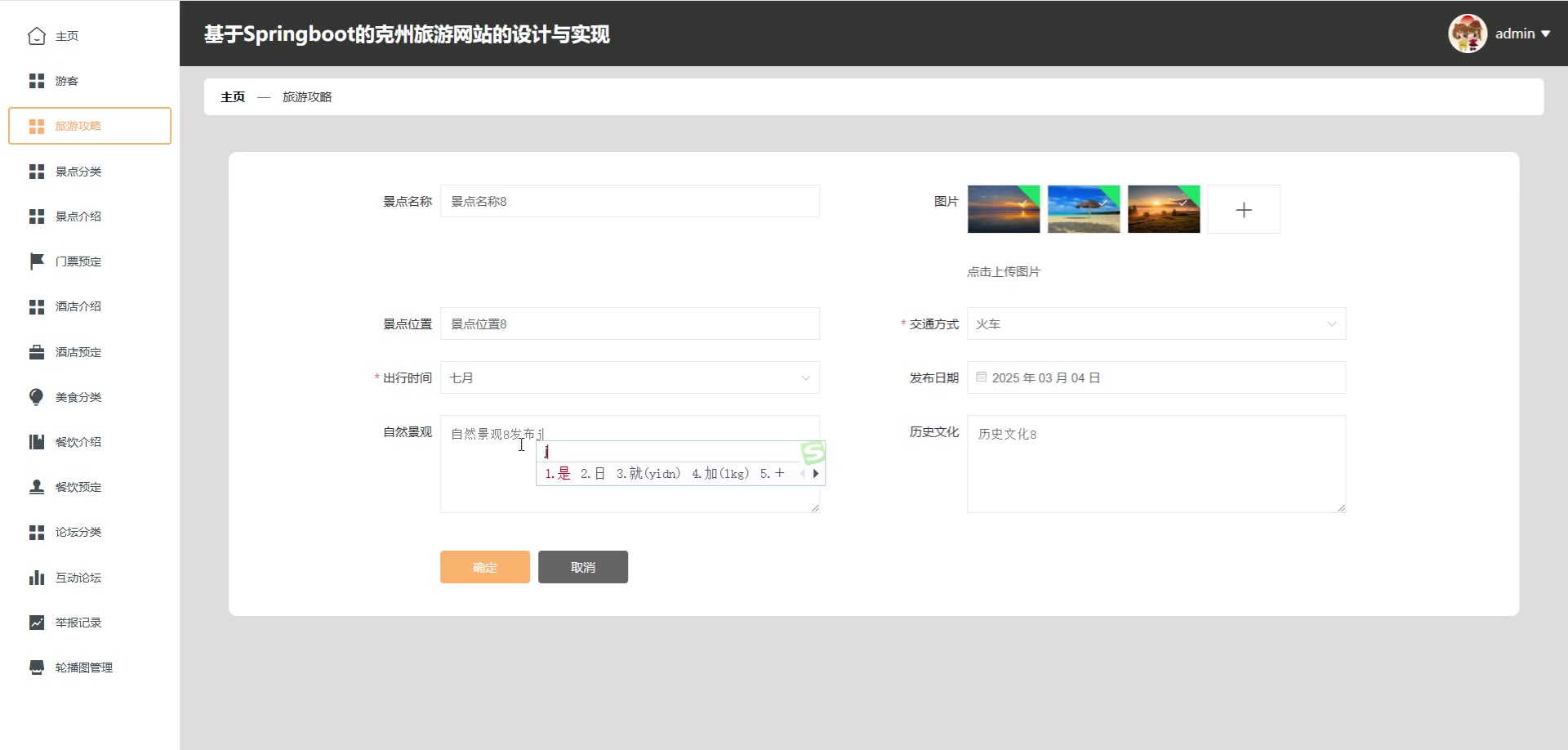Click the home icon in sidebar
1568x750 pixels.
click(x=37, y=36)
